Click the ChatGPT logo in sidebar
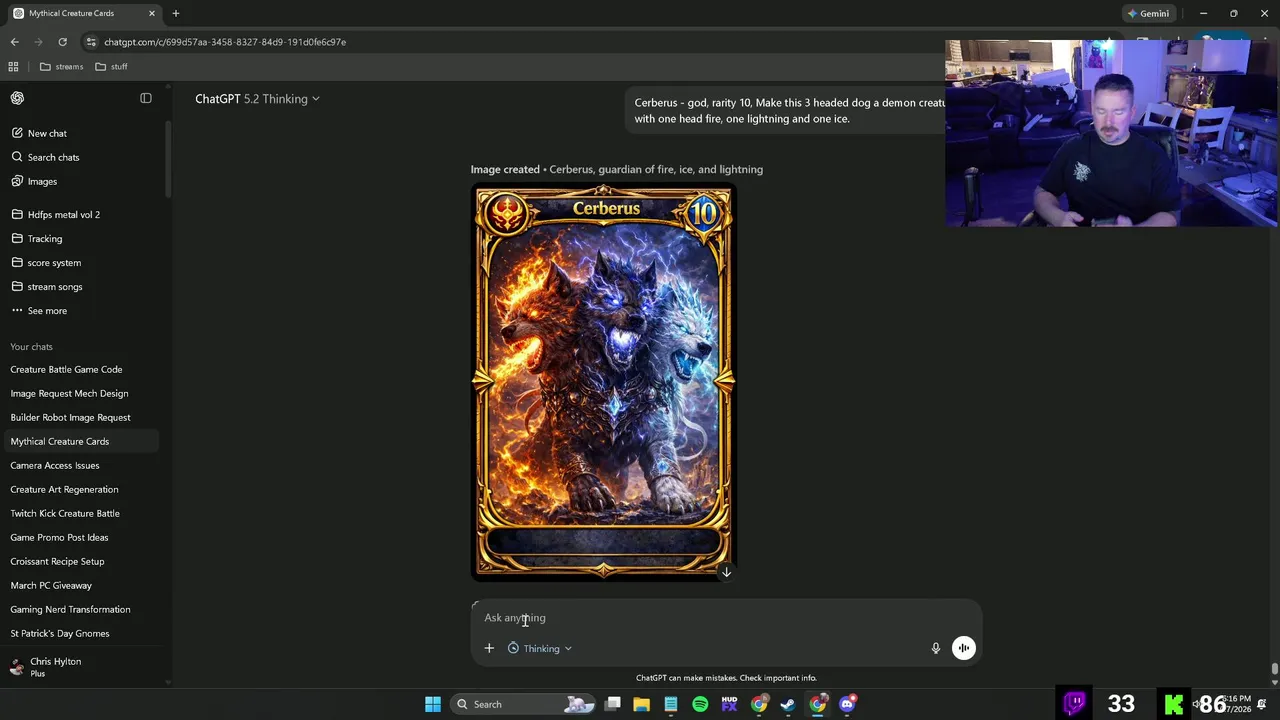This screenshot has width=1280, height=720. pyautogui.click(x=17, y=98)
